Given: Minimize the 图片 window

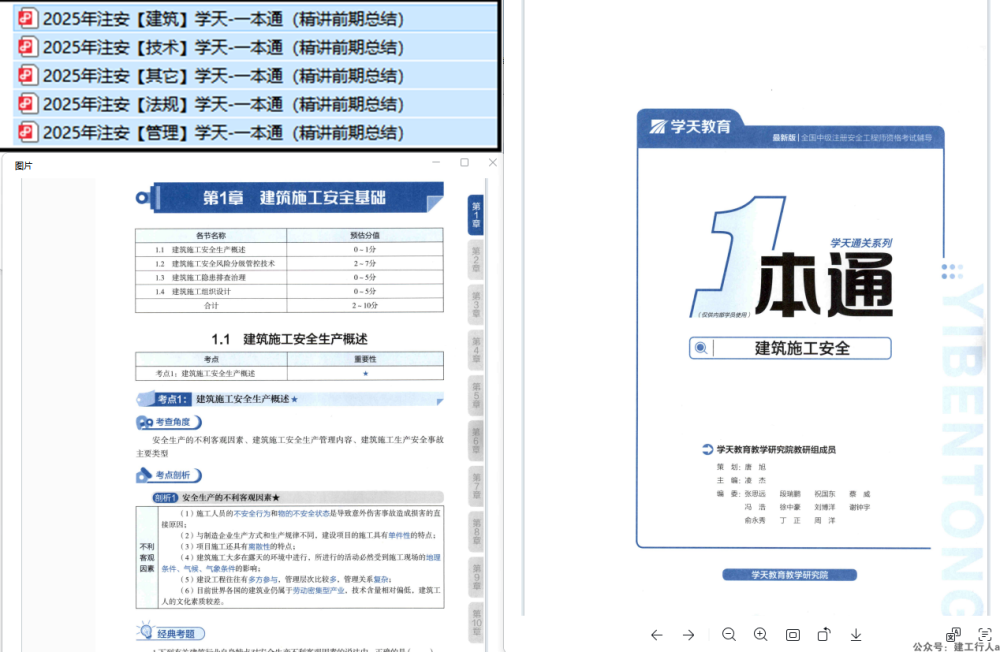Looking at the screenshot, I should tap(436, 162).
